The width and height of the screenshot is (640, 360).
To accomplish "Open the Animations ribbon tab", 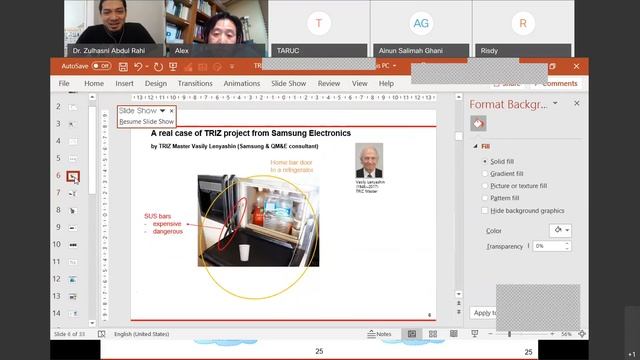I will click(x=242, y=83).
